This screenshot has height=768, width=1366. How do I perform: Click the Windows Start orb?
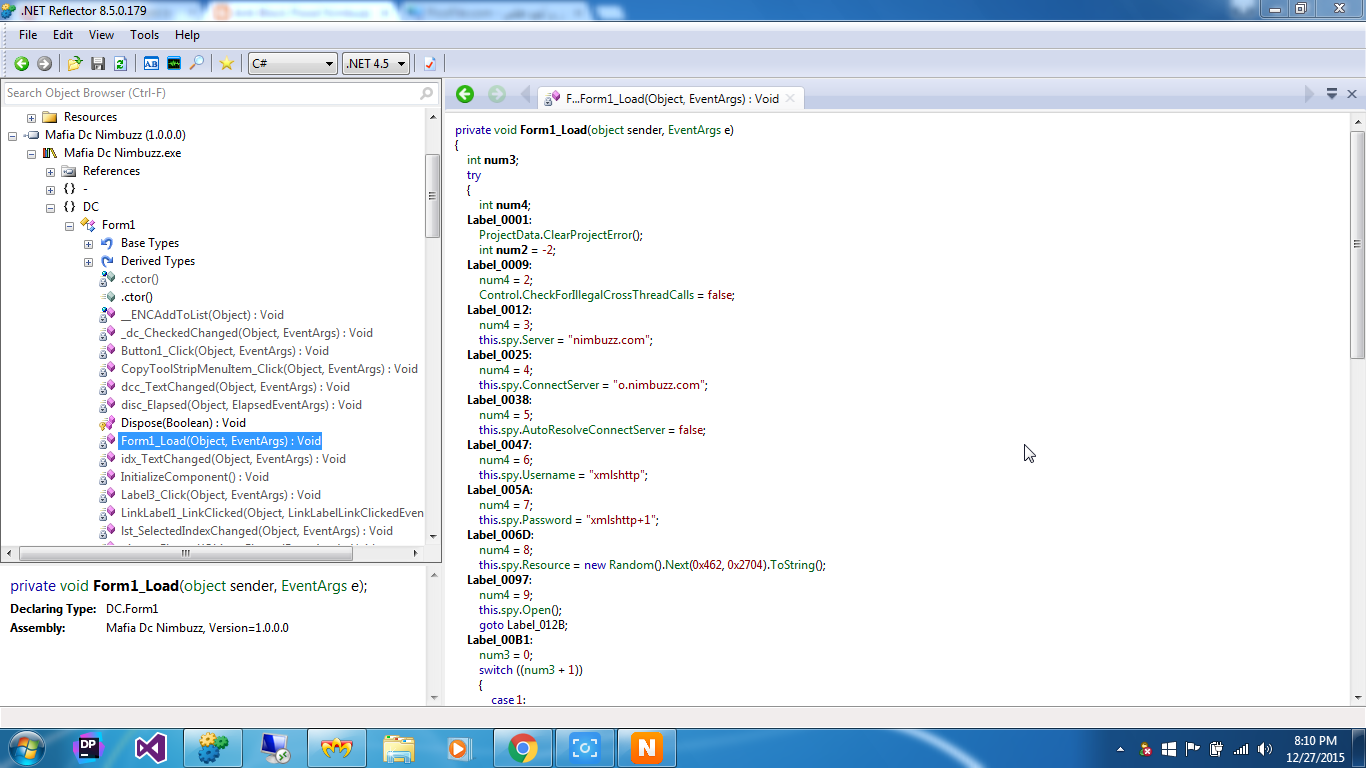coord(25,747)
